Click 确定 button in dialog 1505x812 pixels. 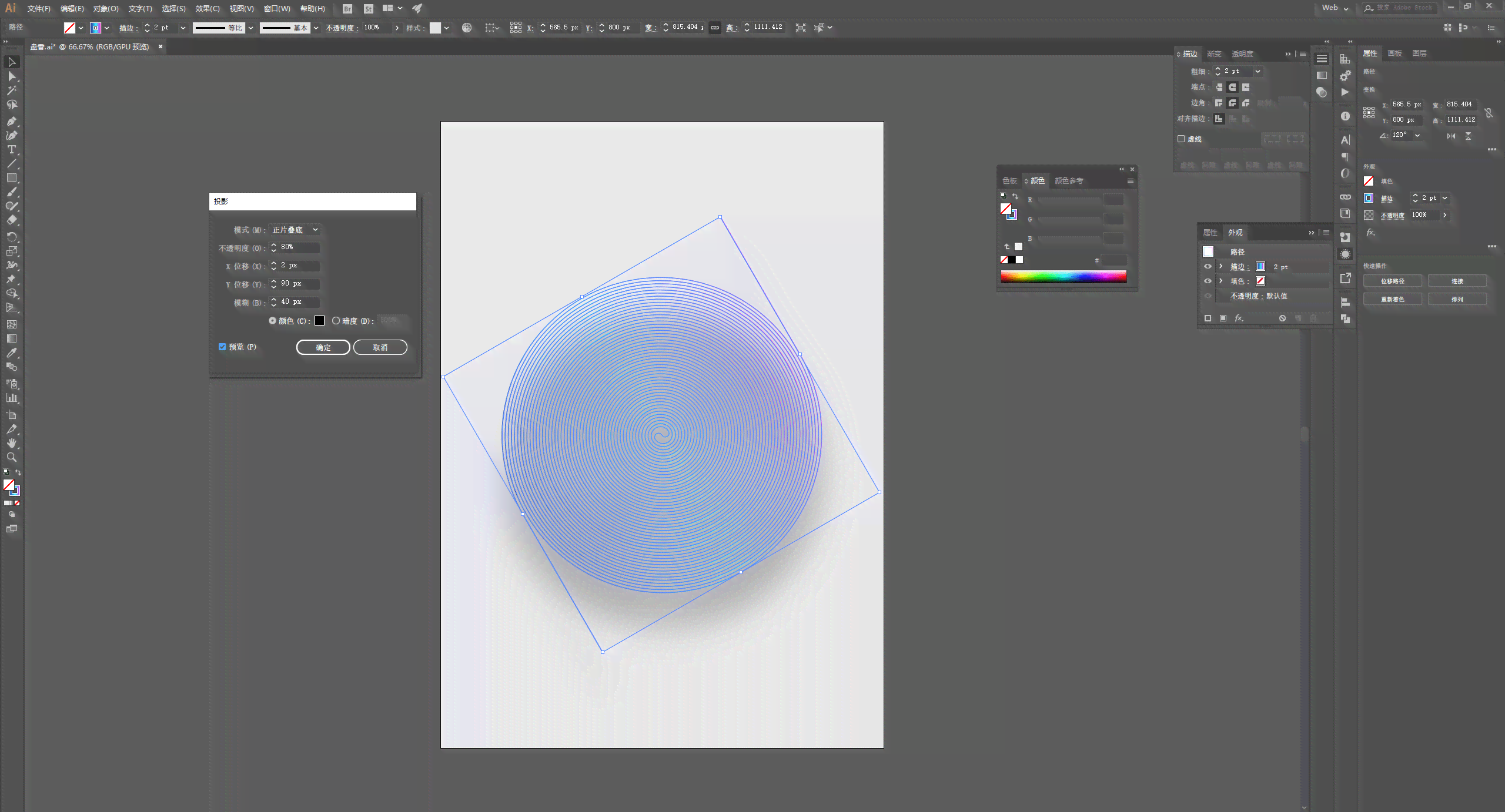click(x=323, y=347)
